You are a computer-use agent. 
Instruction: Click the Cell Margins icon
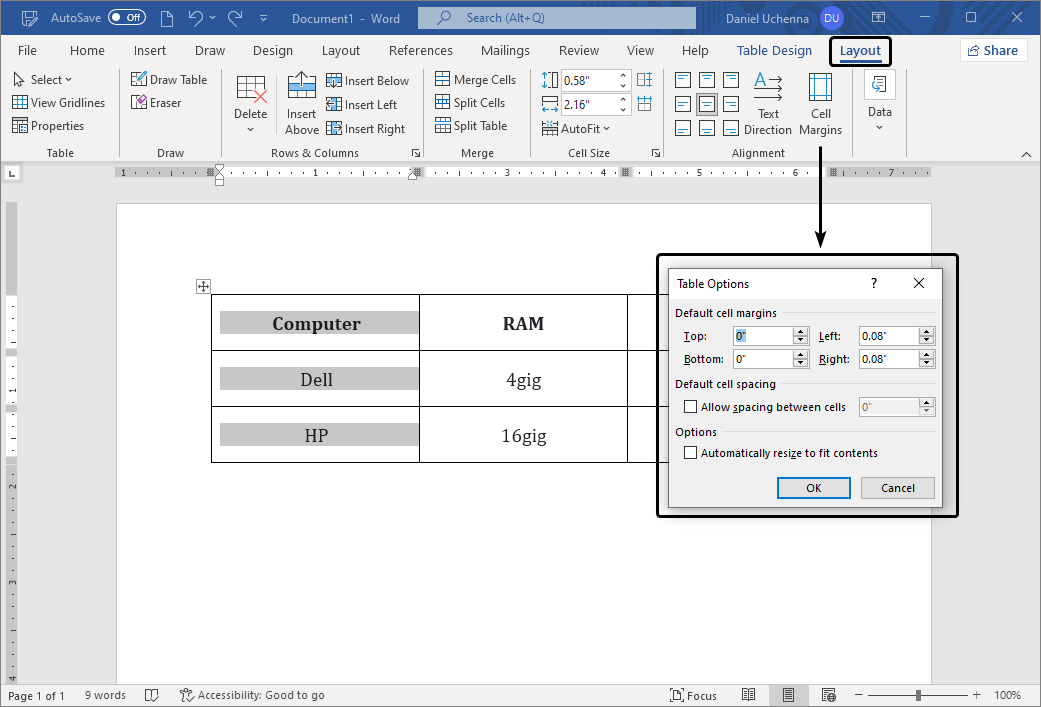[820, 104]
